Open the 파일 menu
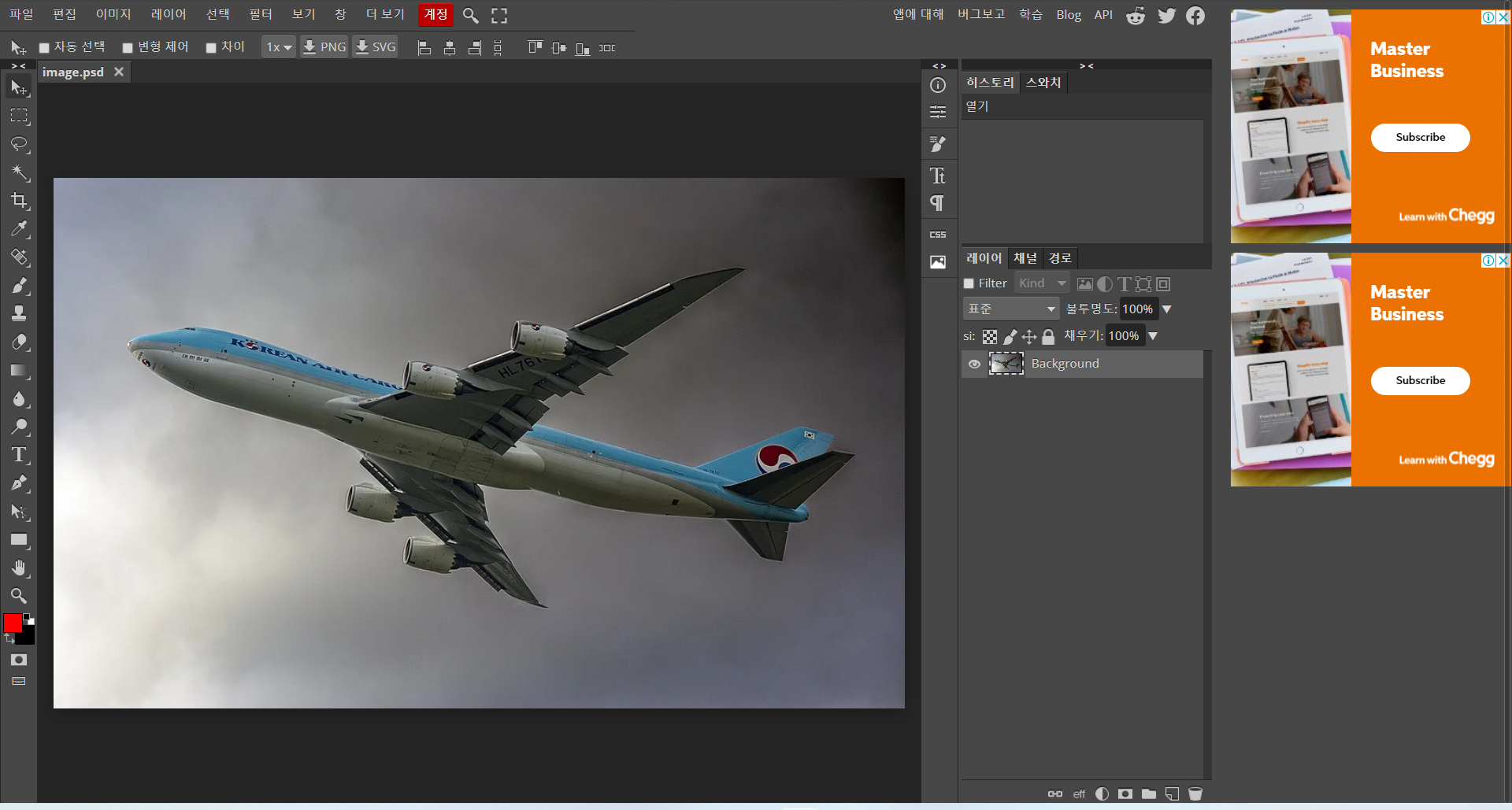1512x810 pixels. [21, 14]
